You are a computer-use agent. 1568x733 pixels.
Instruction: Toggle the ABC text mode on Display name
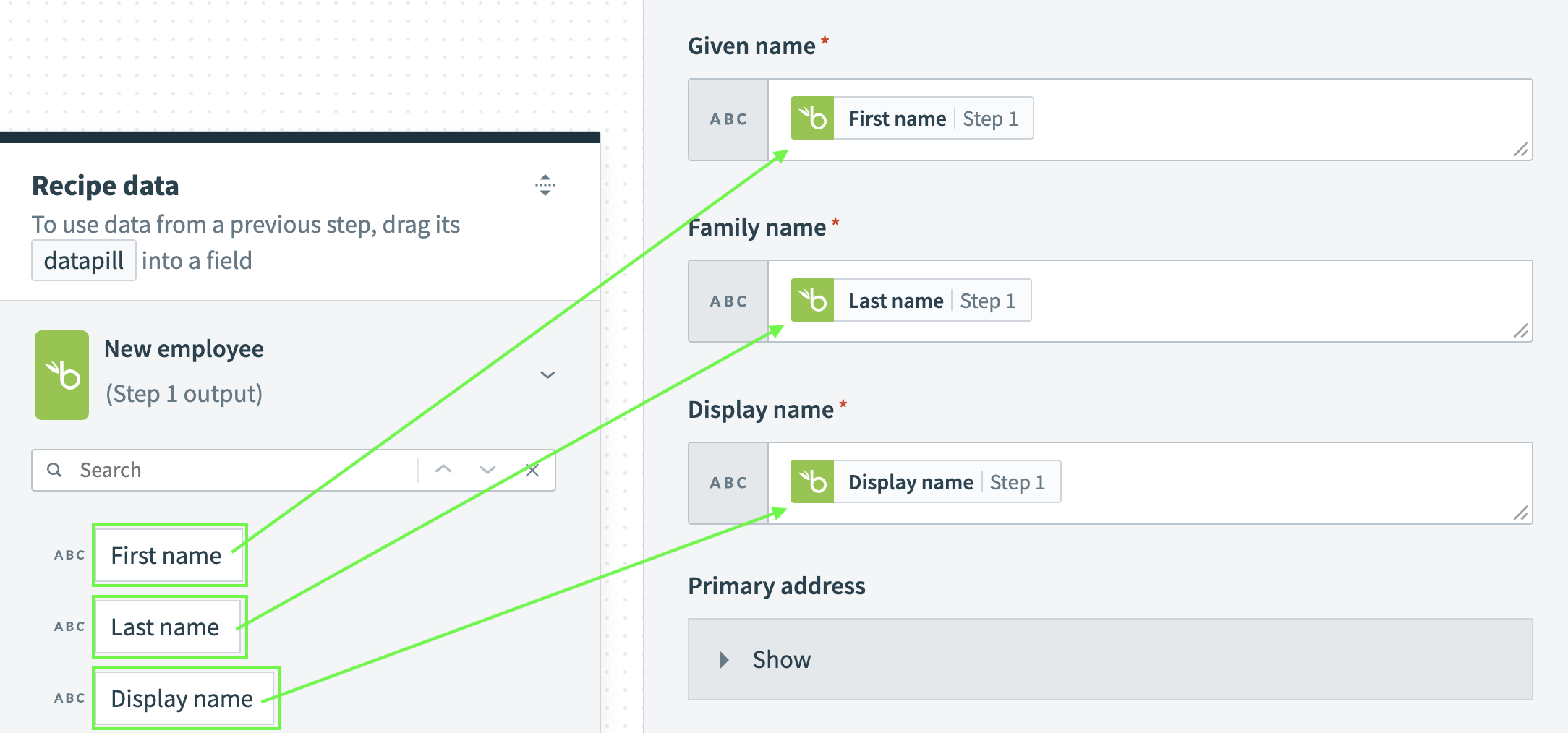[x=728, y=483]
